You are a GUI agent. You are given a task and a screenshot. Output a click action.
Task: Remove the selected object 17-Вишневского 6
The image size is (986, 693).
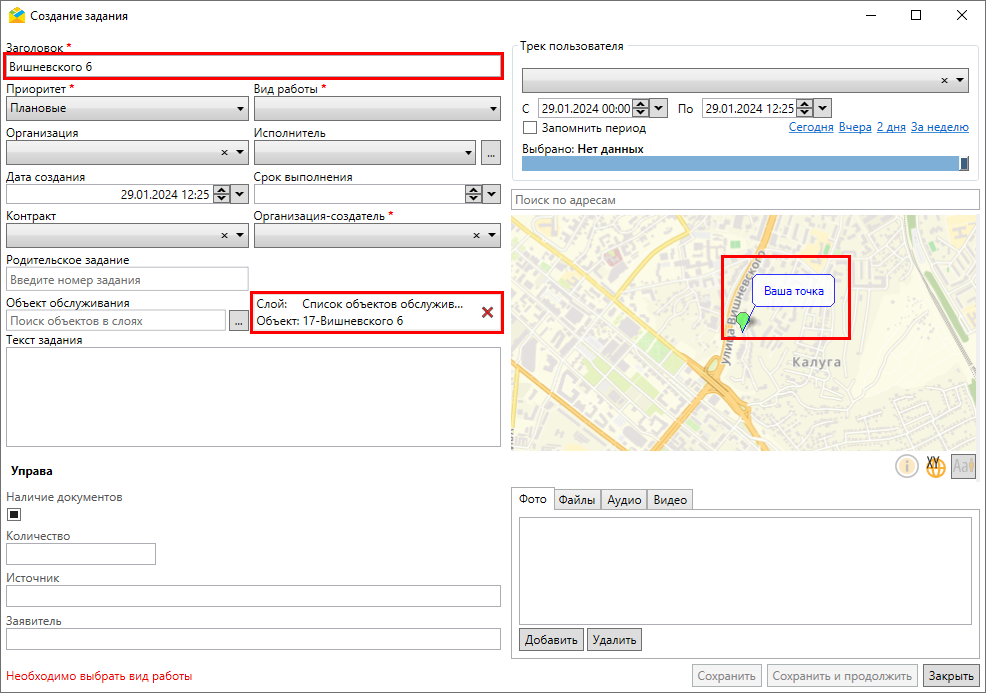coord(487,312)
